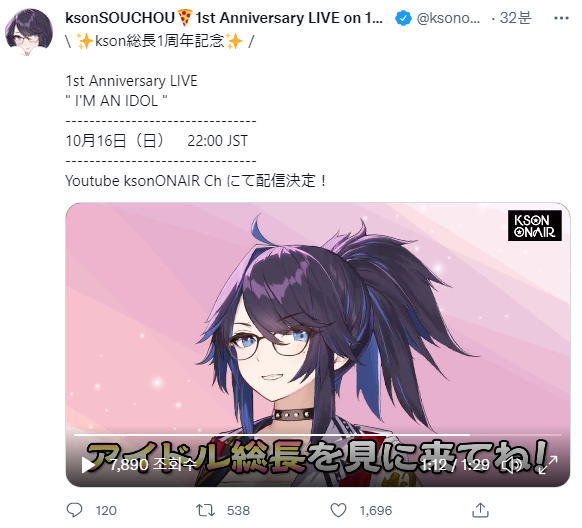This screenshot has height=528, width=582.
Task: Click the 7,890 조회수 view count
Action: tap(153, 465)
